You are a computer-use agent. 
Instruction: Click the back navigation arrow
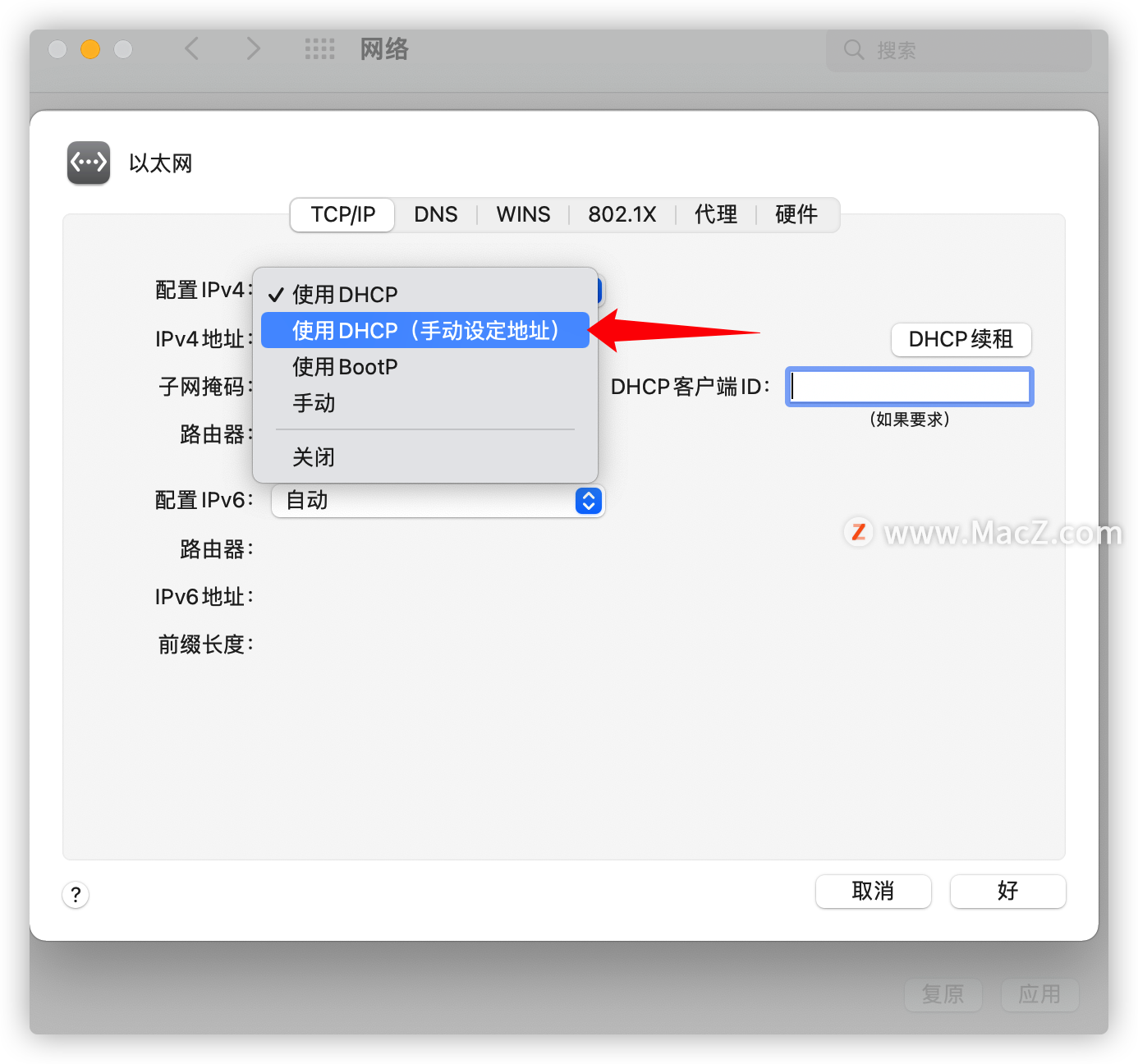coord(191,49)
